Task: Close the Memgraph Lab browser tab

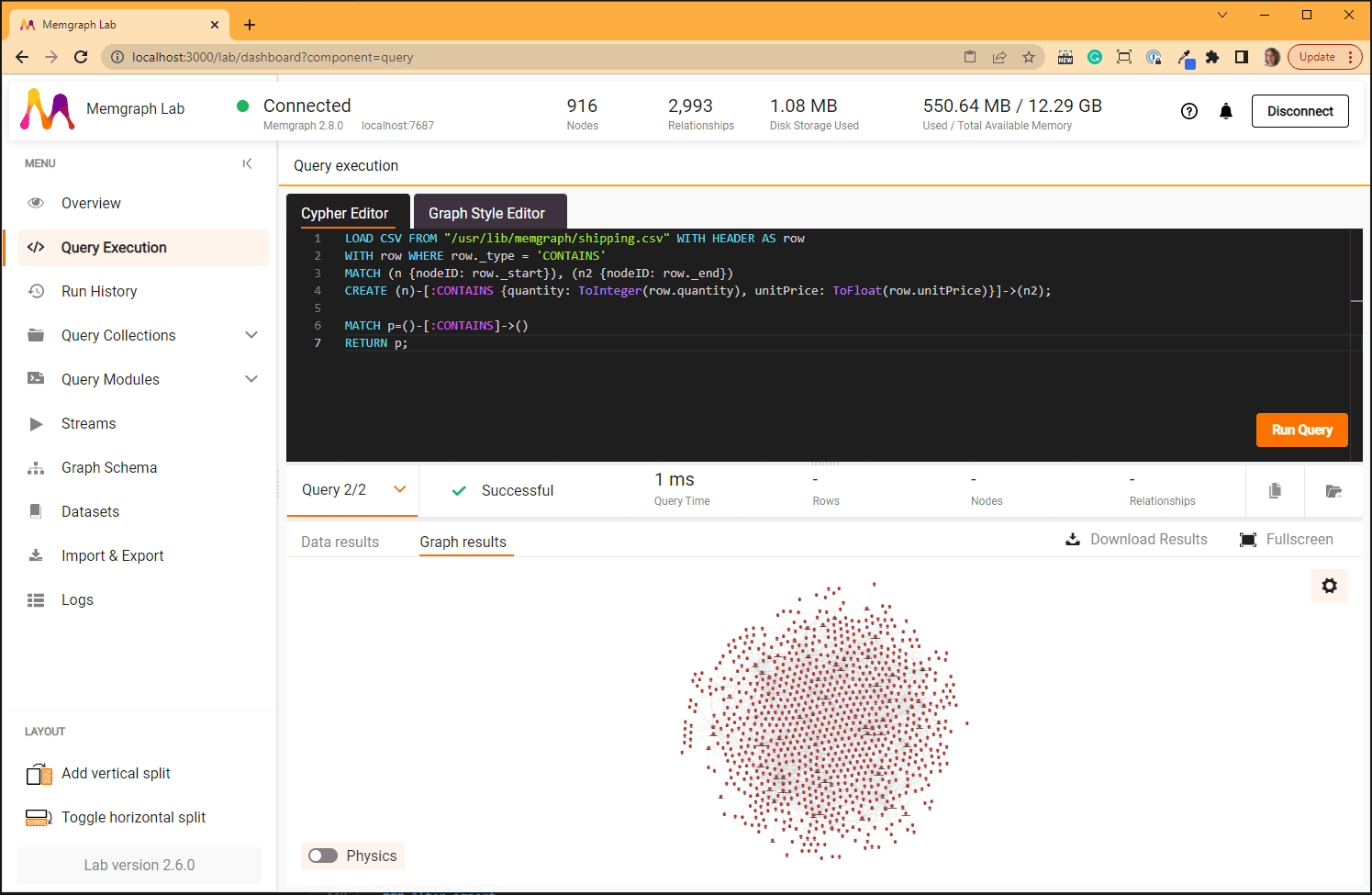Action: click(x=215, y=25)
